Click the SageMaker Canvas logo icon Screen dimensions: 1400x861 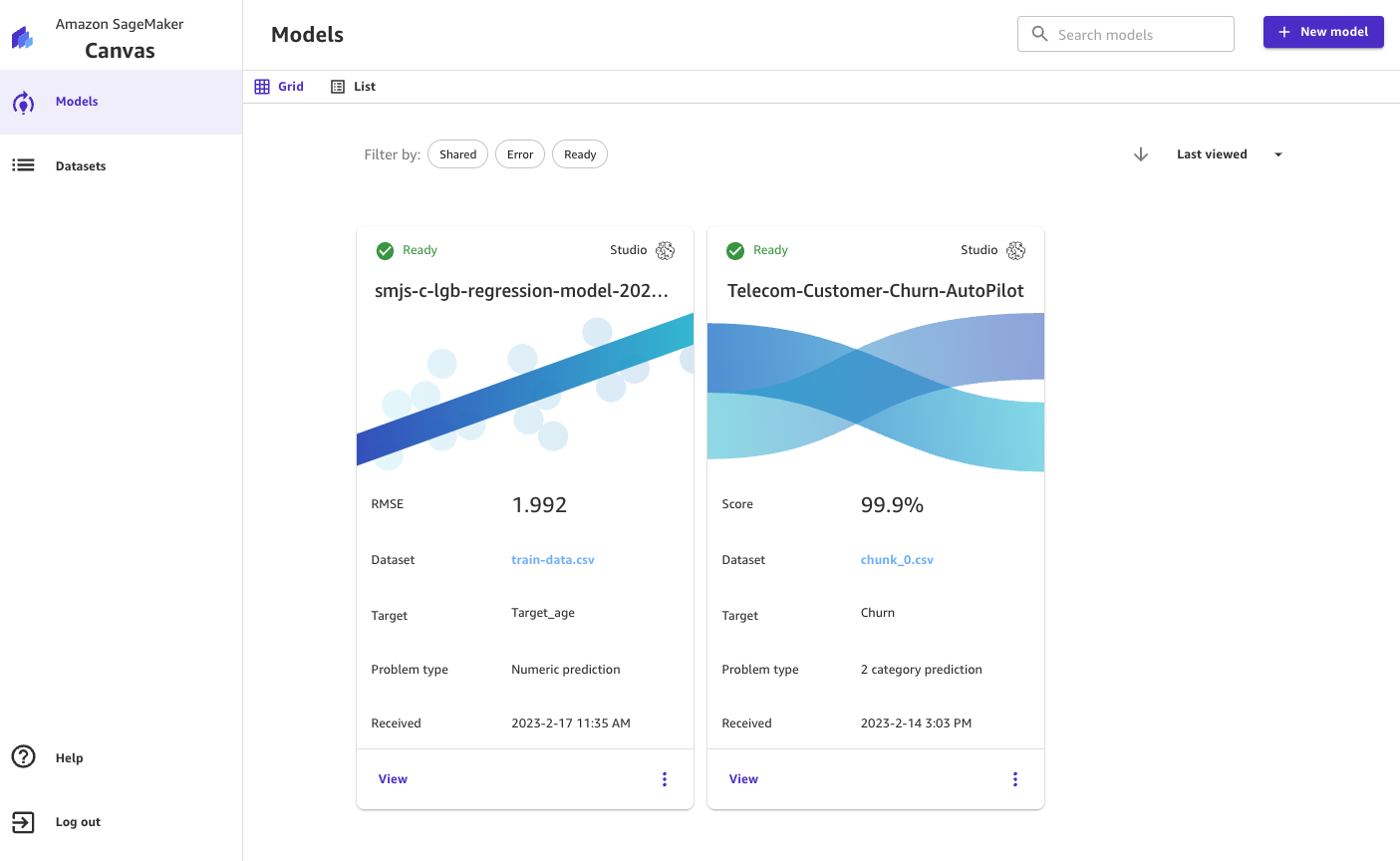click(x=23, y=38)
